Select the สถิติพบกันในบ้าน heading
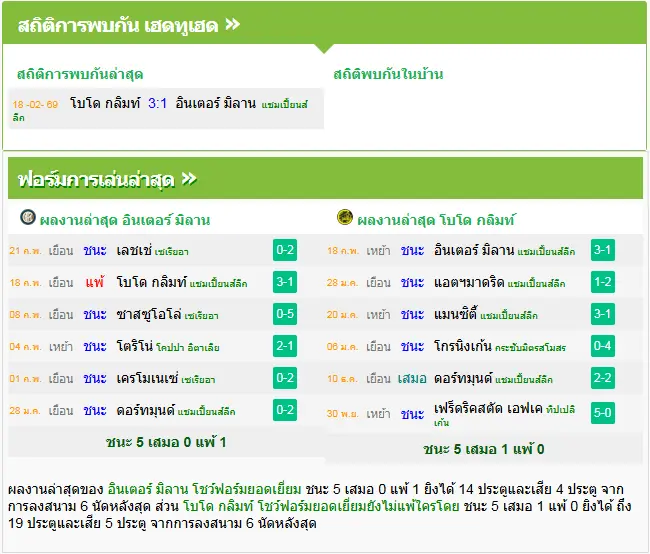650x554 pixels. click(x=388, y=74)
